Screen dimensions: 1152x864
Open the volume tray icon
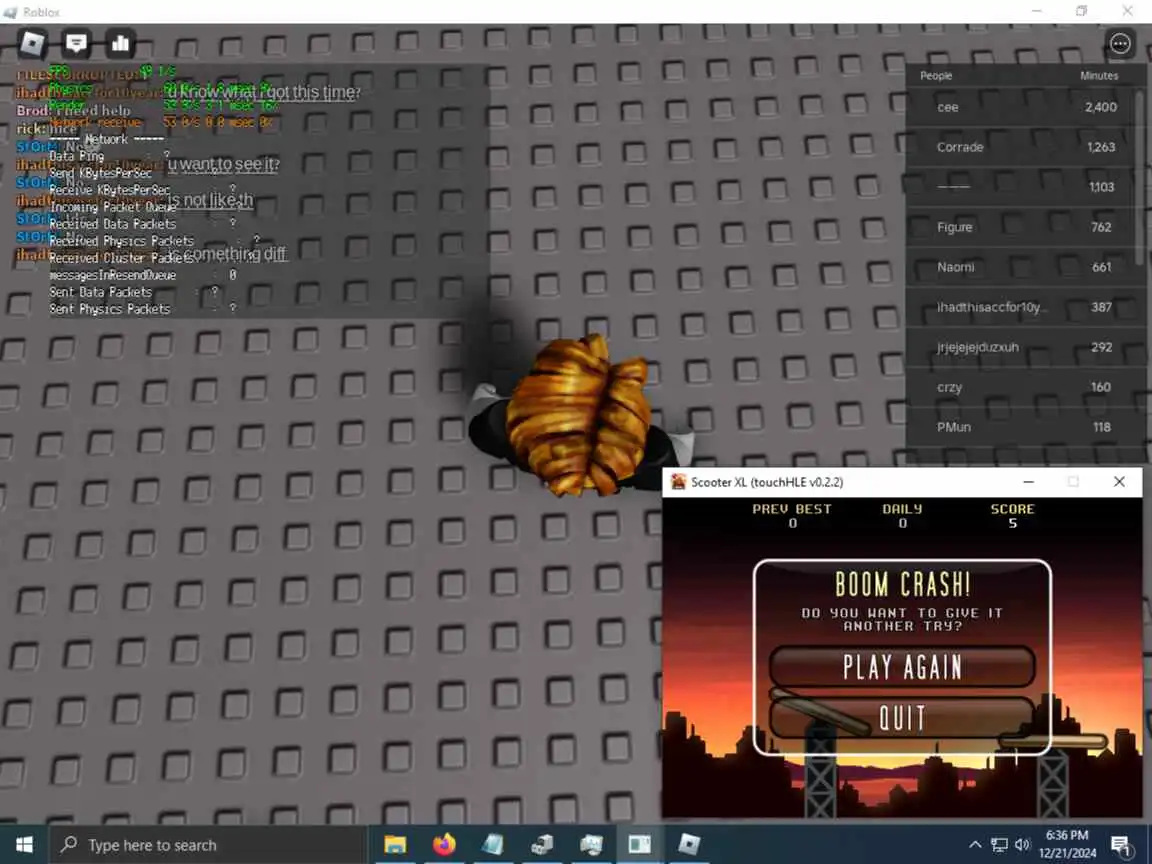coord(1022,845)
